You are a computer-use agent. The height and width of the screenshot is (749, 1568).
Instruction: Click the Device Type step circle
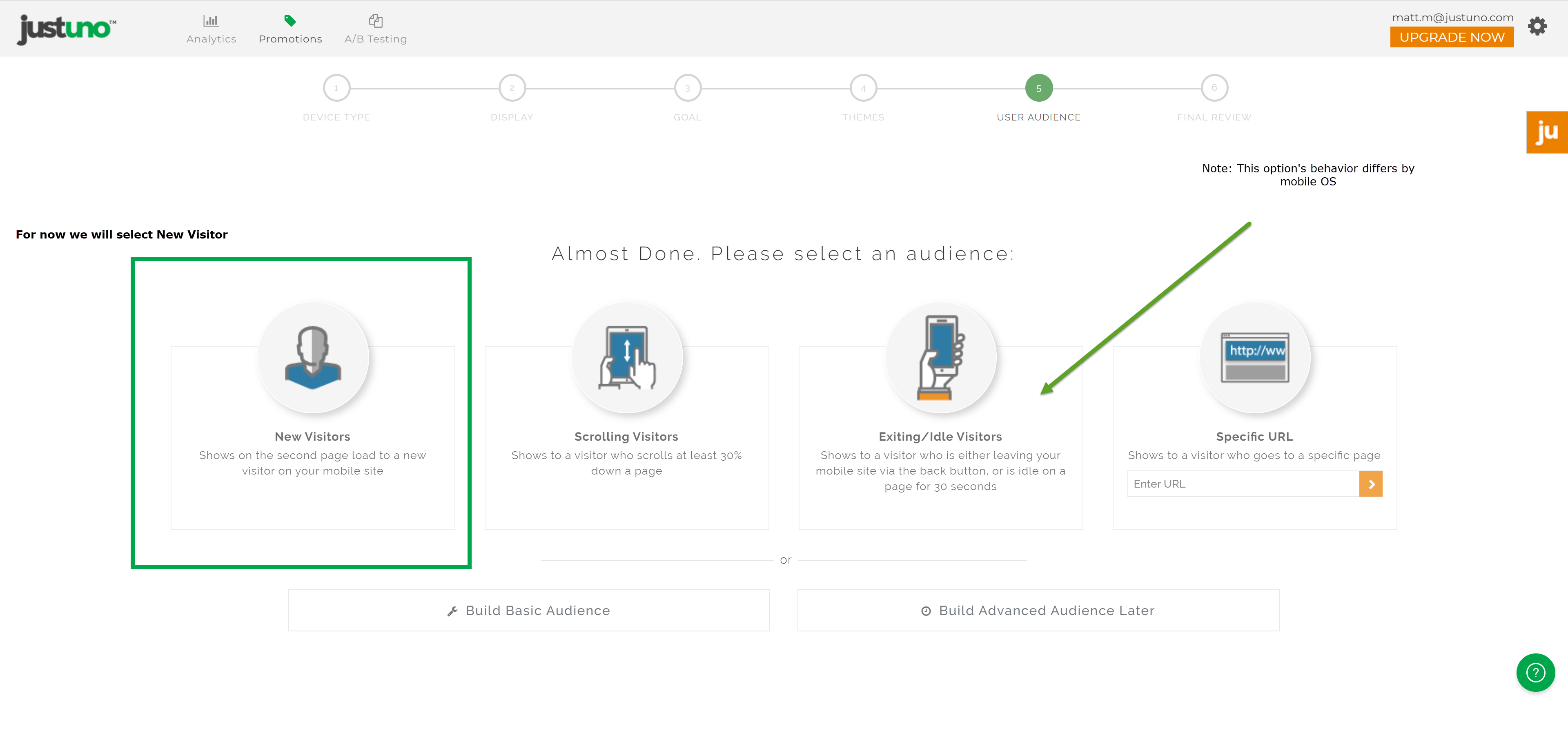pyautogui.click(x=336, y=88)
